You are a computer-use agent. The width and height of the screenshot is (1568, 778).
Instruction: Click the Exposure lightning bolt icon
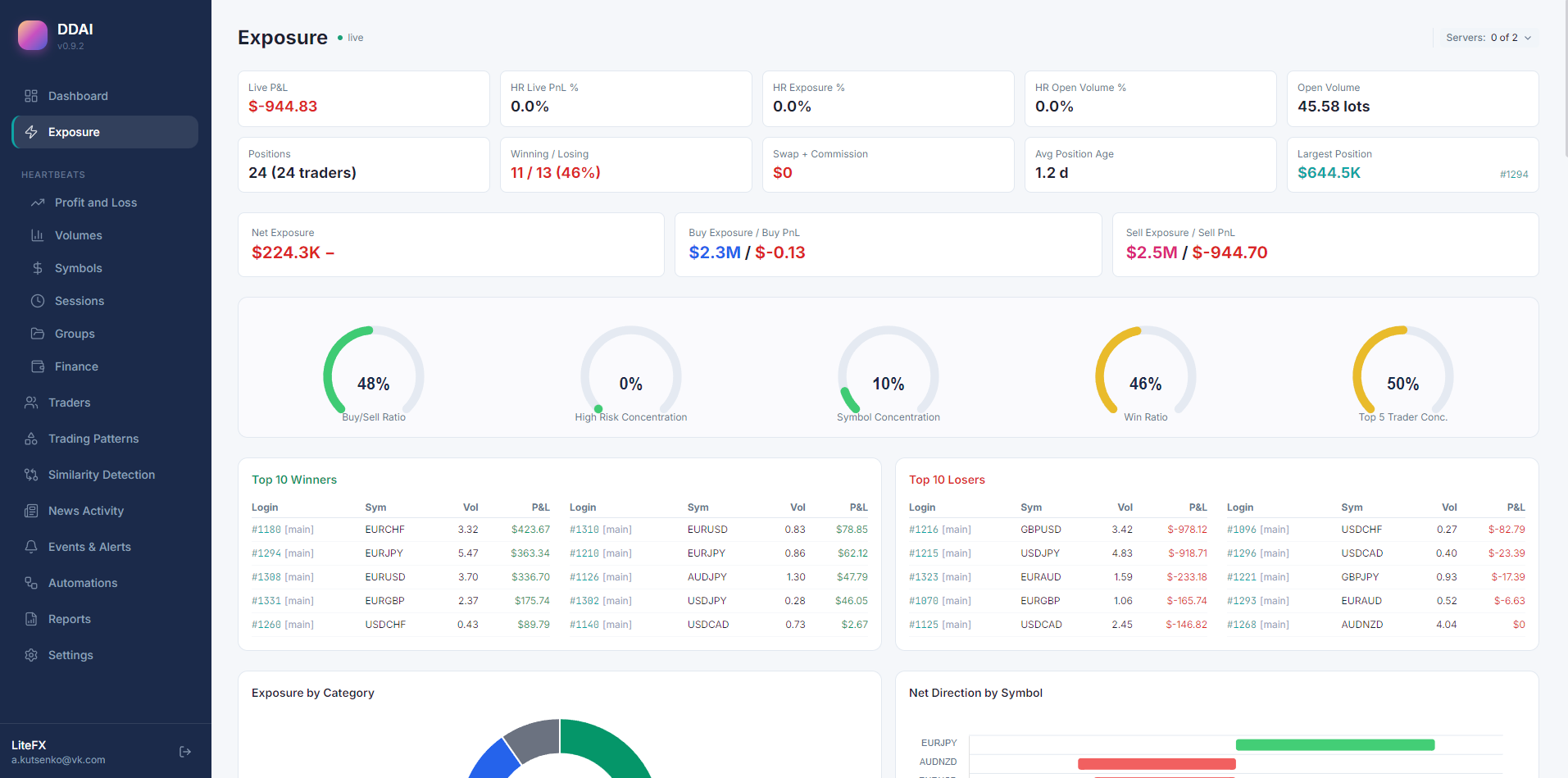(x=31, y=132)
